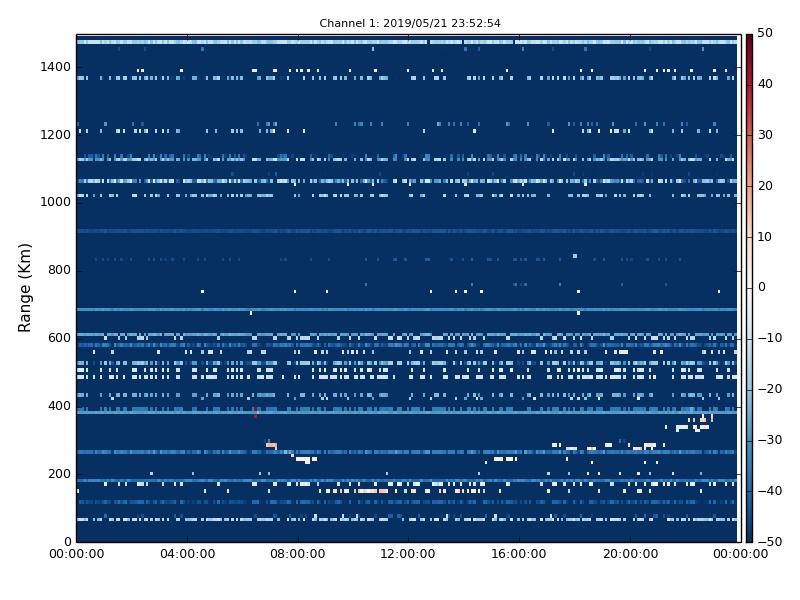This screenshot has width=800, height=600.
Task: Click the colorbar value −50 label
Action: [x=769, y=542]
